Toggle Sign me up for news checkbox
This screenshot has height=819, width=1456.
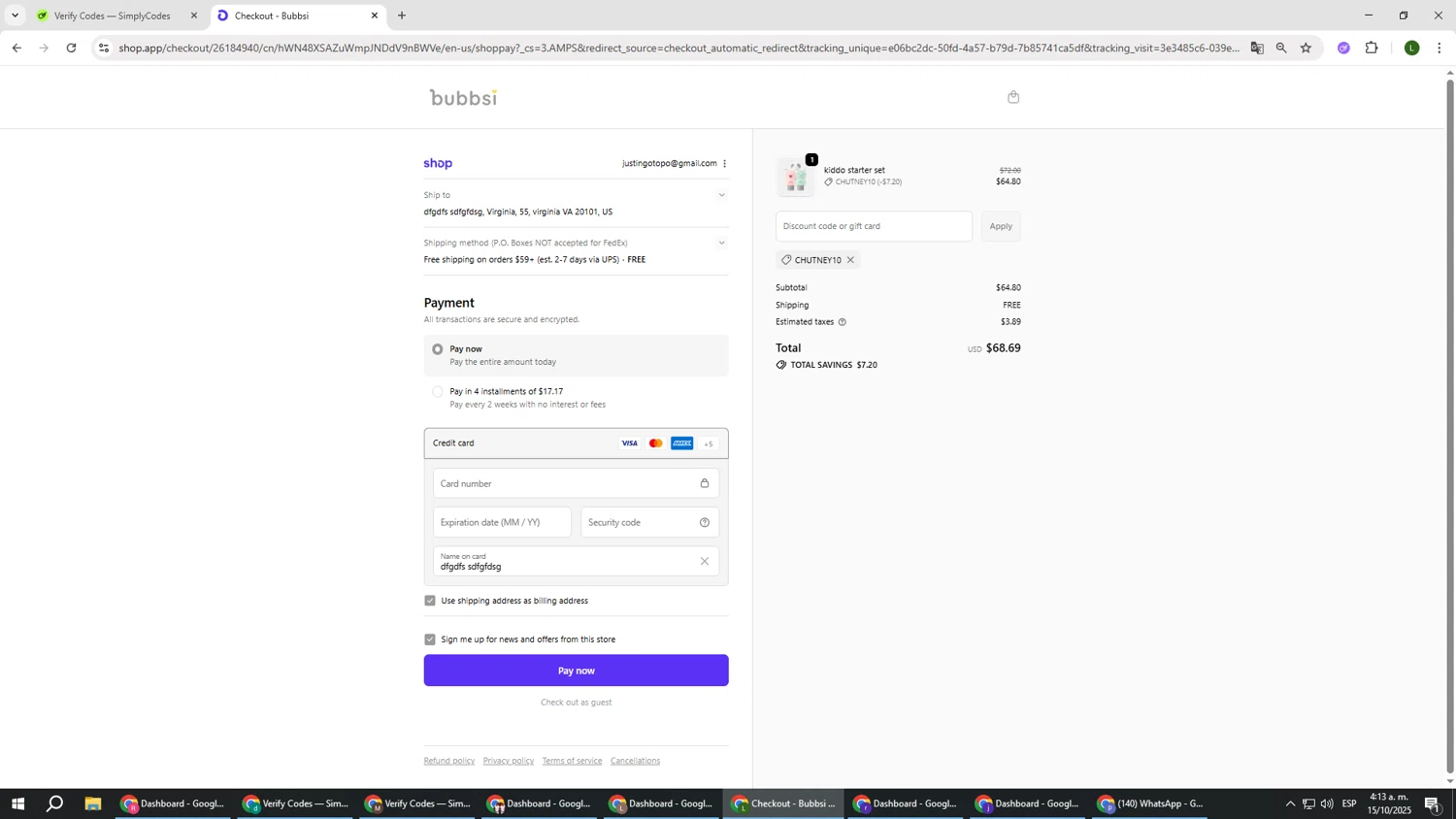point(430,639)
